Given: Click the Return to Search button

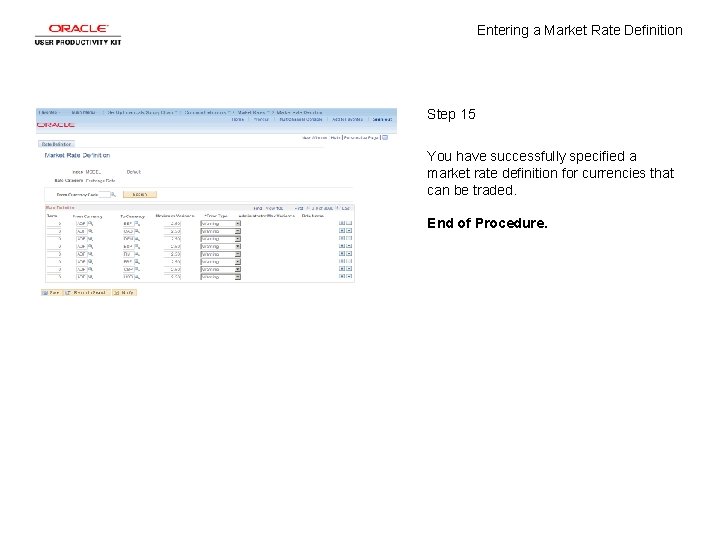Looking at the screenshot, I should (86, 292).
